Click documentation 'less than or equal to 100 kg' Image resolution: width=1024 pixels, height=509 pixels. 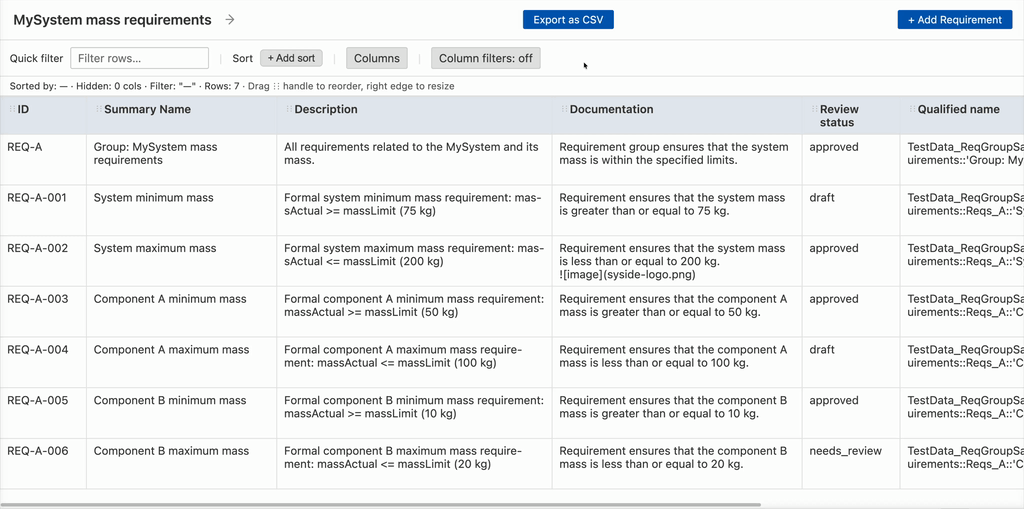(677, 362)
